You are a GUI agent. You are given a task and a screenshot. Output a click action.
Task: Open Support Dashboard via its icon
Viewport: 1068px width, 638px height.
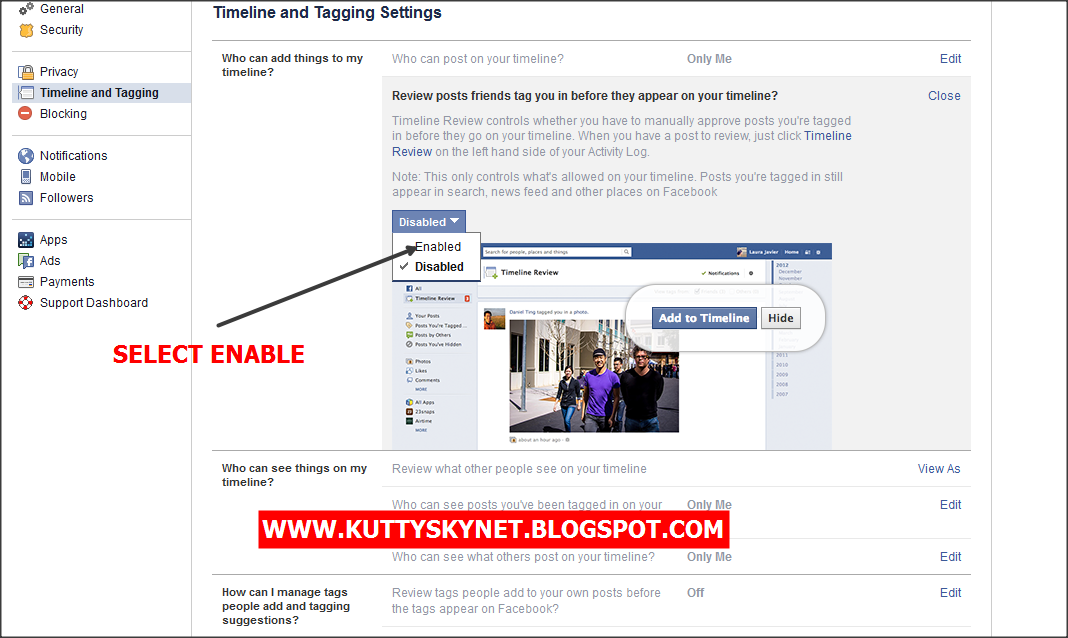click(x=28, y=302)
